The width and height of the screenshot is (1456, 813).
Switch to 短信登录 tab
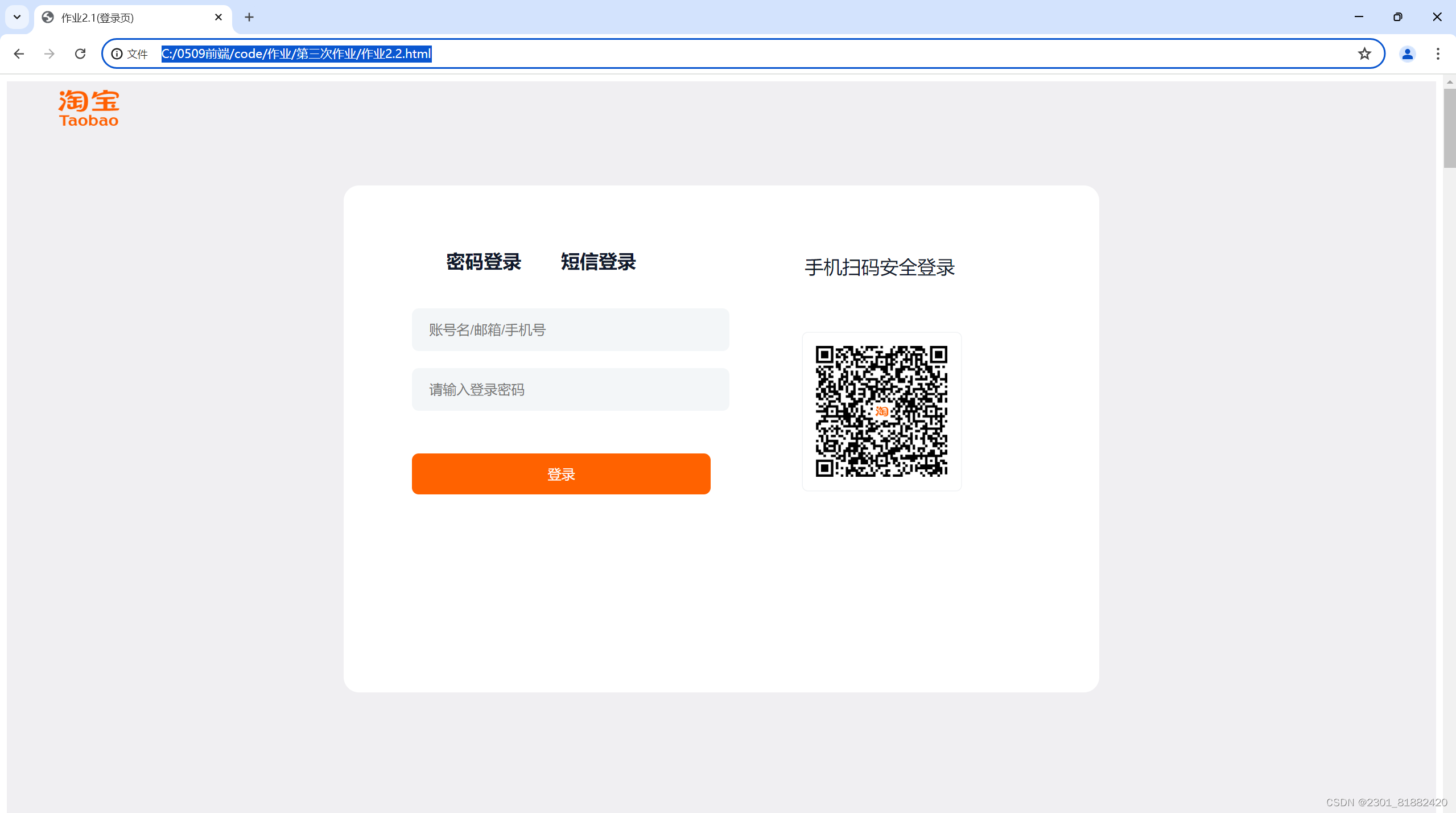pos(598,262)
